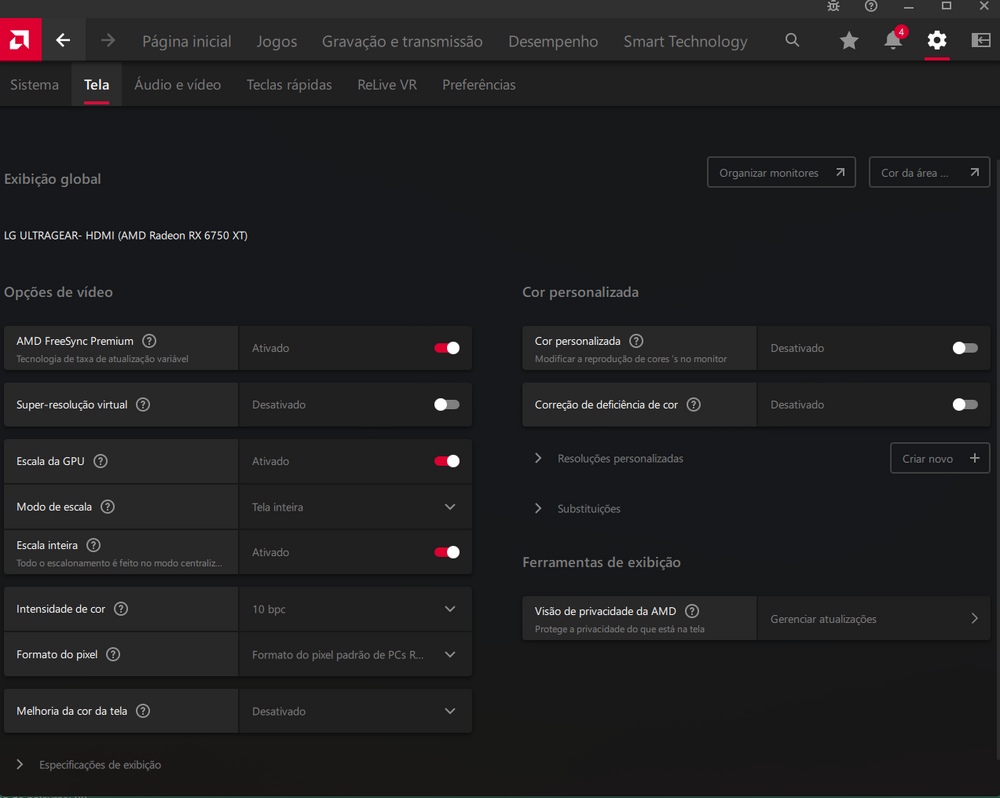Click the Organizar monitores button
The image size is (1000, 798).
(x=781, y=171)
